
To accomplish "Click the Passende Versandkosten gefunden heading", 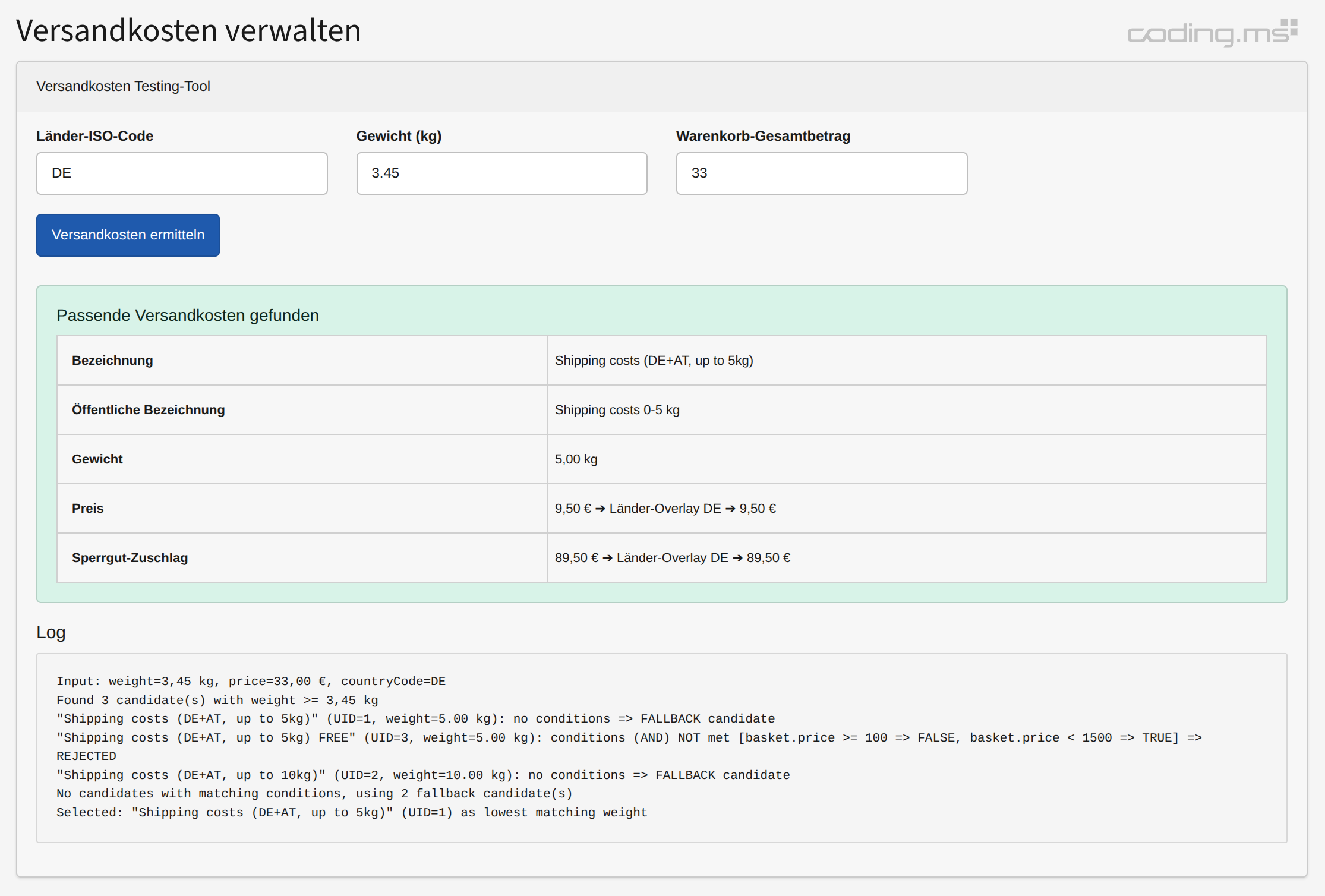I will 188,315.
